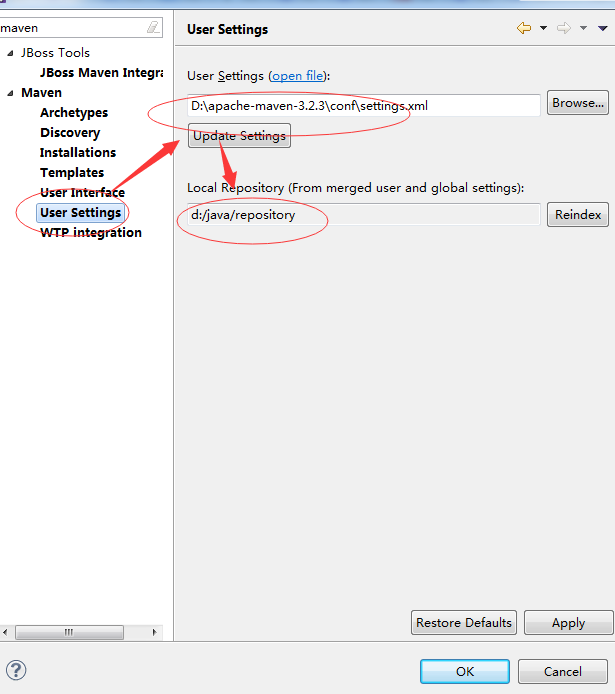Click tree horizontal scrollbar left arrow
615x694 pixels.
[5, 632]
